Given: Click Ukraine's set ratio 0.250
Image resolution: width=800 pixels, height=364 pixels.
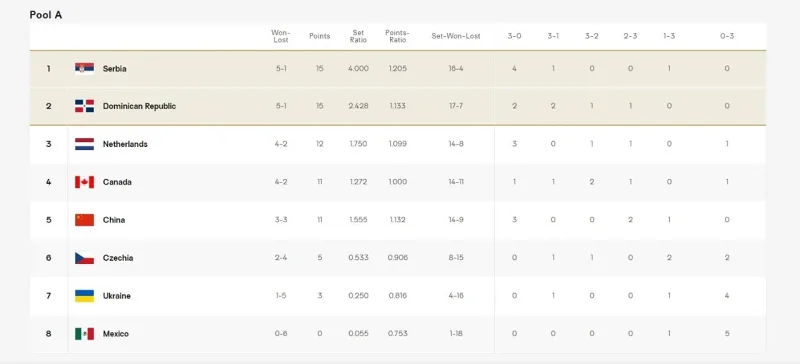Looking at the screenshot, I should 358,296.
